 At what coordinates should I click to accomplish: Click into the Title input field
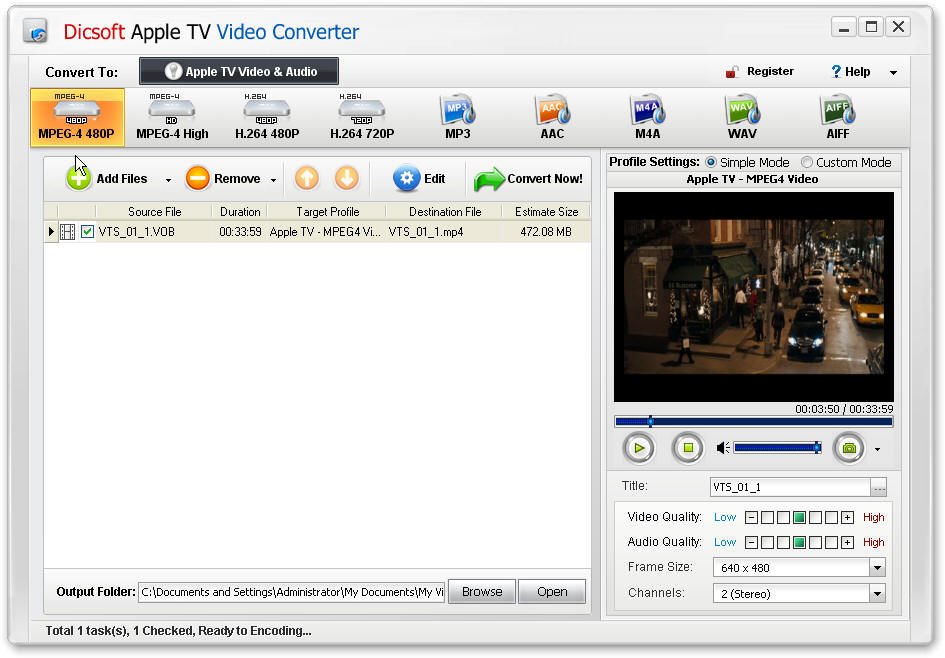pos(791,487)
